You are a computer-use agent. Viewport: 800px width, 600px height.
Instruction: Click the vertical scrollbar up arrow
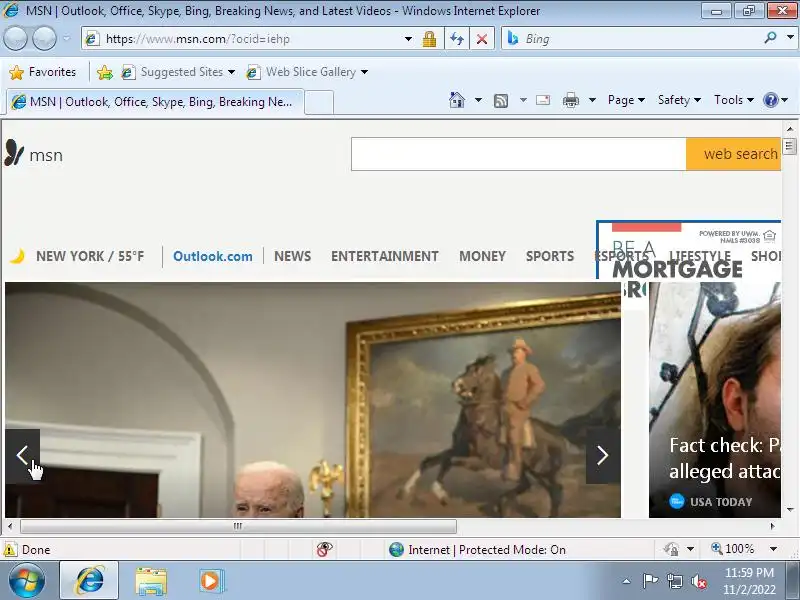[x=790, y=129]
